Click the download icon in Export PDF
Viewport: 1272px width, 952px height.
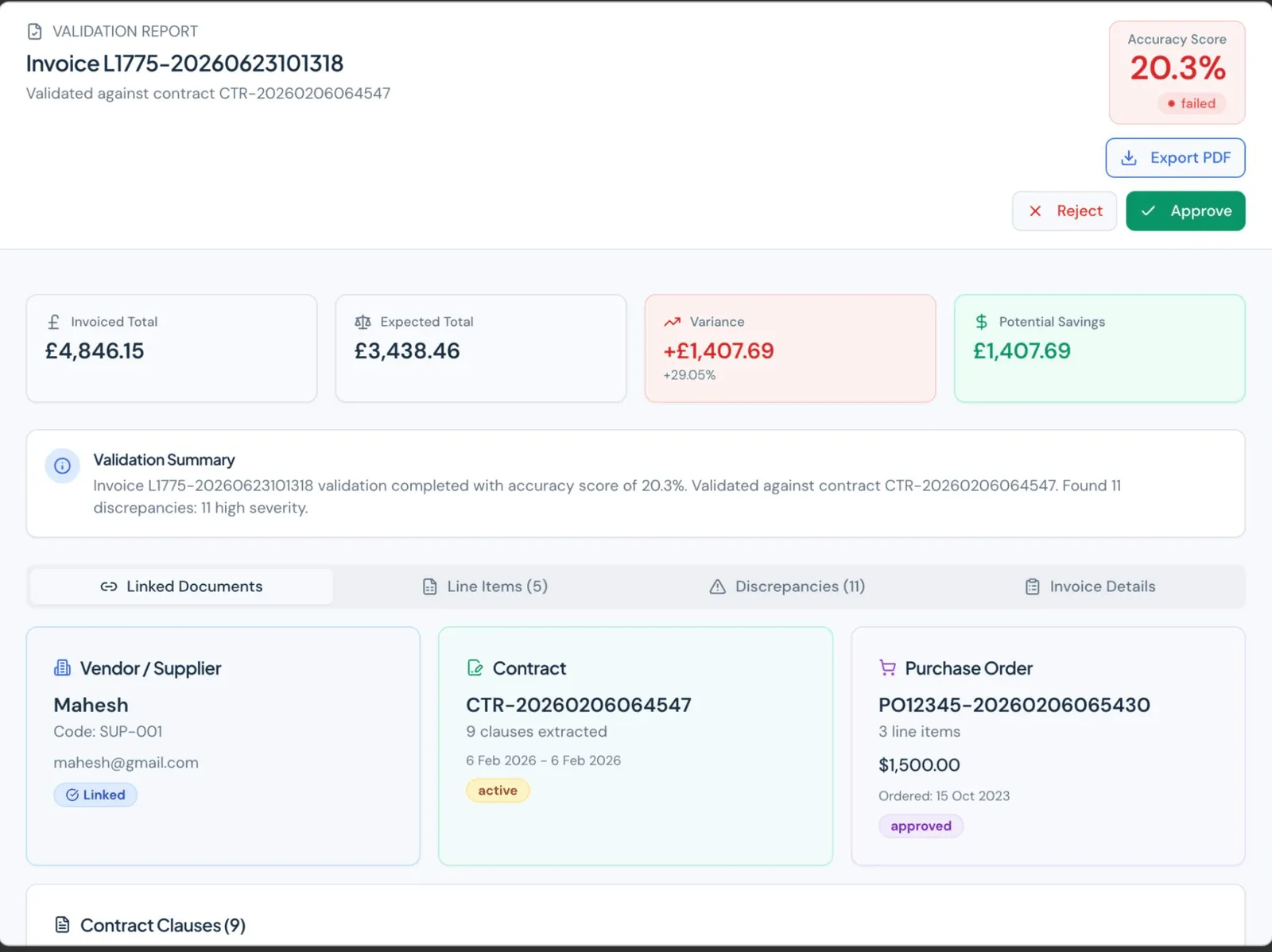[1128, 158]
